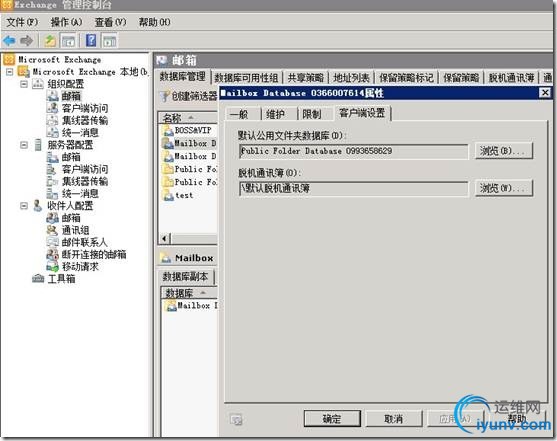The width and height of the screenshot is (557, 441).
Task: Open the 数据库管理 tab
Action: 183,76
